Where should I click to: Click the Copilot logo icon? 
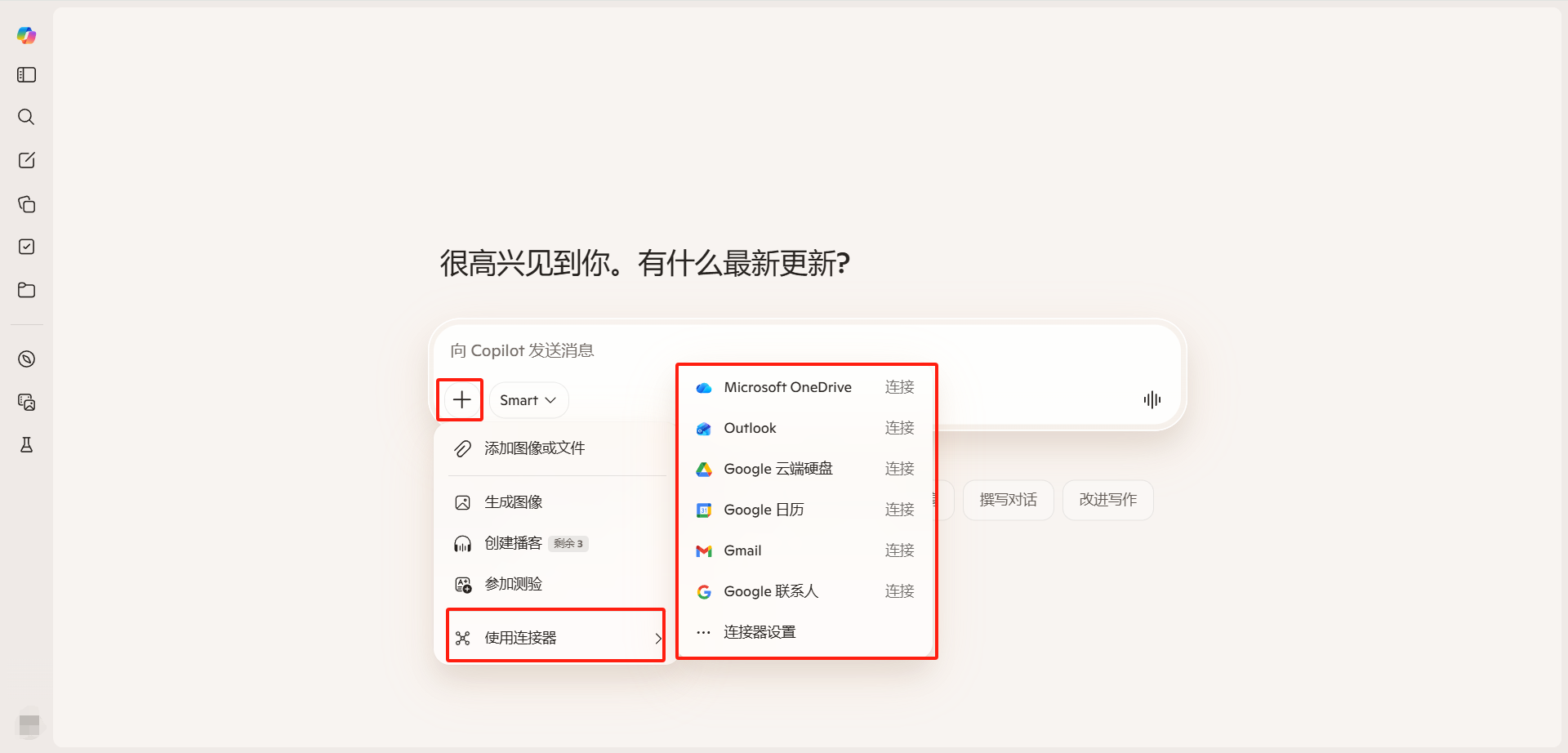26,35
